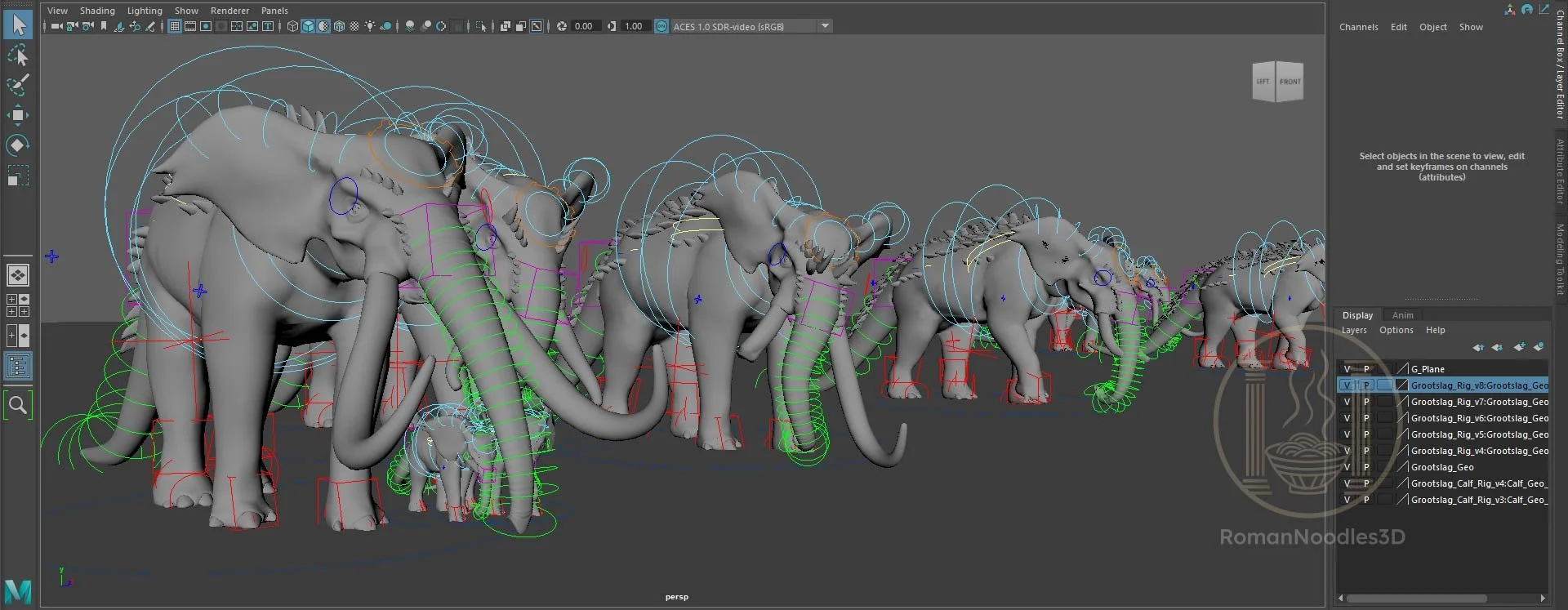Image resolution: width=1568 pixels, height=610 pixels.
Task: Select the arrow Select tool
Action: pos(17,24)
